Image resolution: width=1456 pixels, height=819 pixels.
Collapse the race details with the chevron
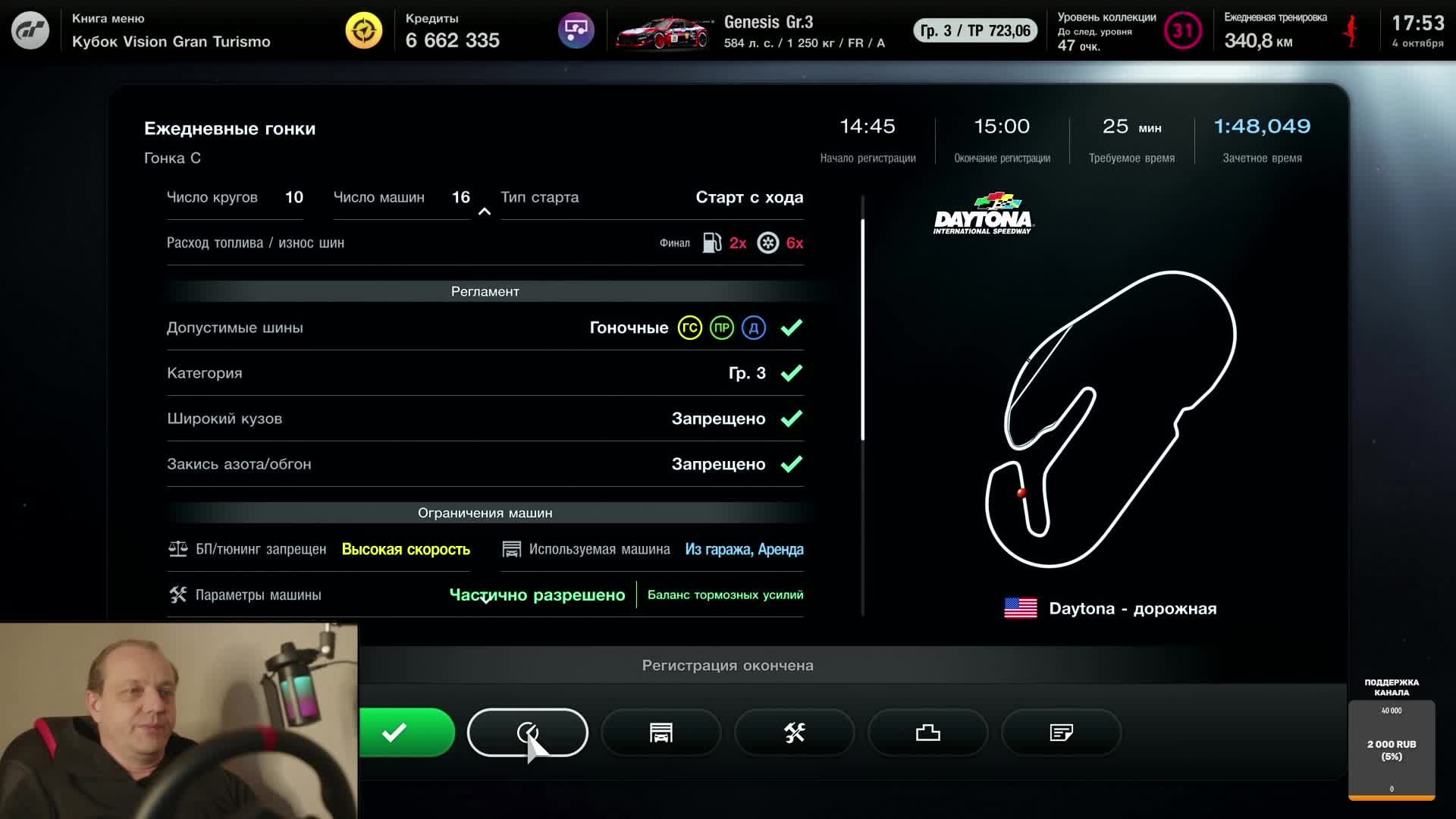coord(485,212)
